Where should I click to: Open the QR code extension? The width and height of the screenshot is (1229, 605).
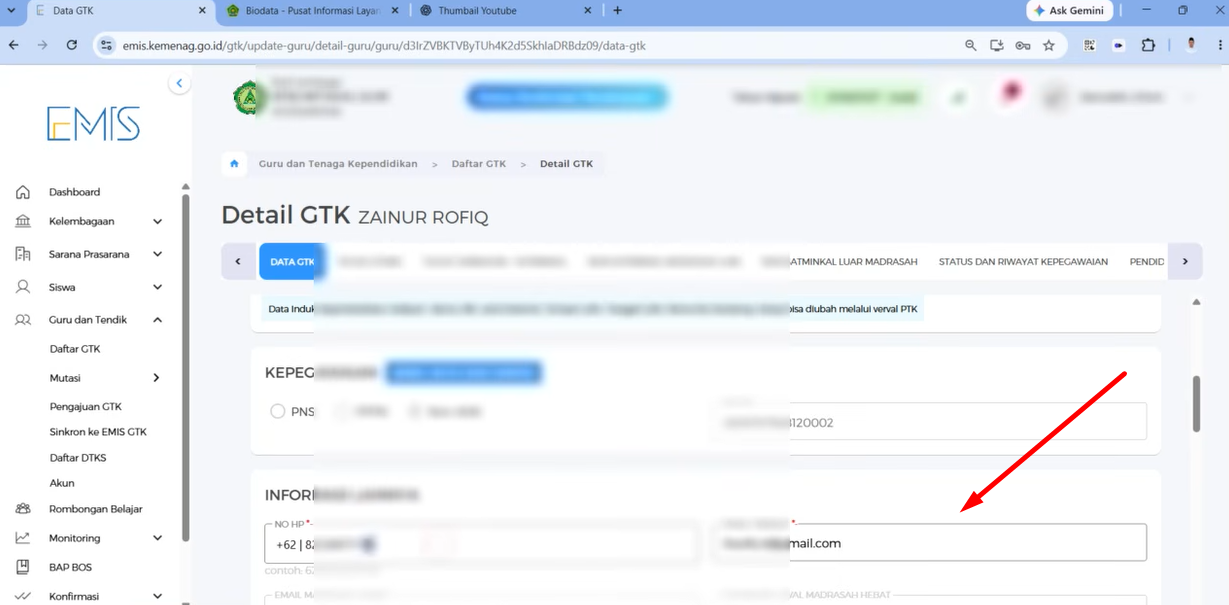click(x=1089, y=45)
